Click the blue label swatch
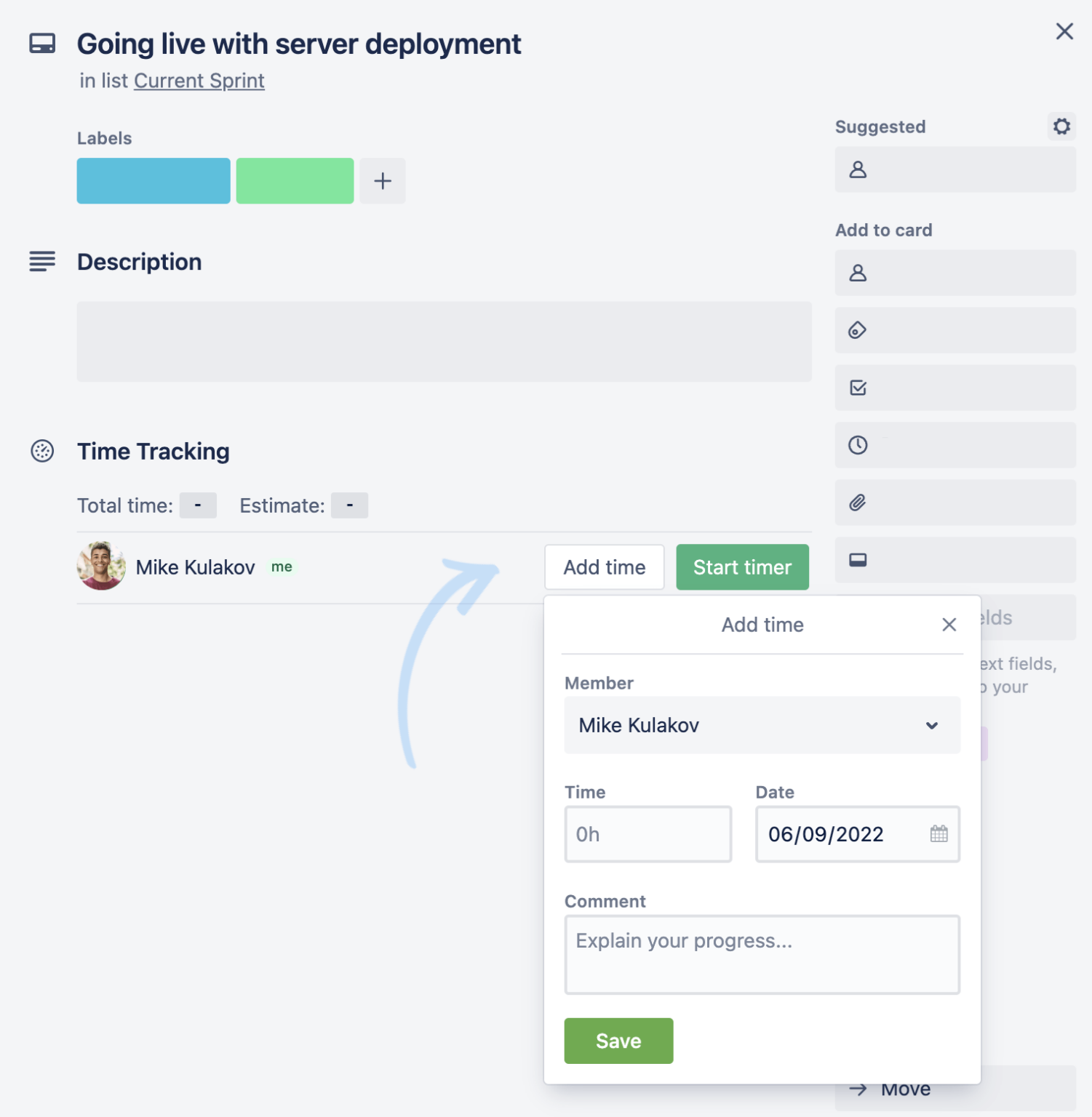The image size is (1092, 1117). pyautogui.click(x=153, y=180)
